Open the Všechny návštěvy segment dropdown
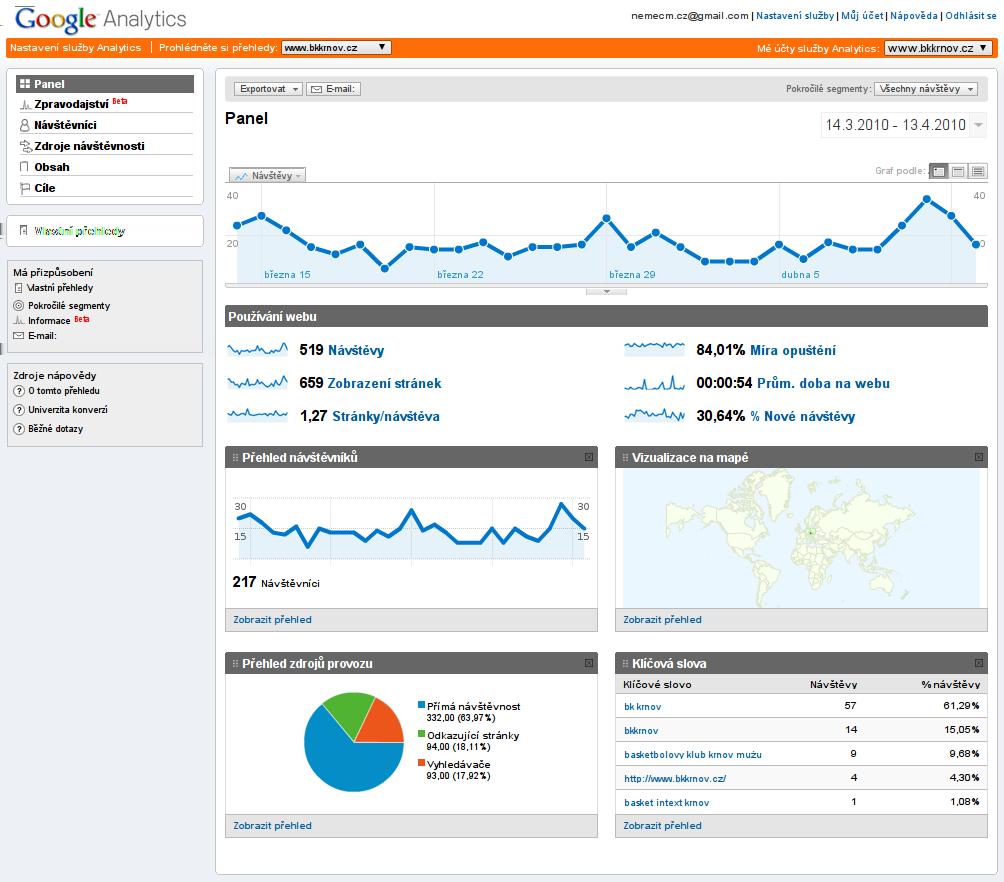Screen dimensions: 1004x882 pos(926,89)
